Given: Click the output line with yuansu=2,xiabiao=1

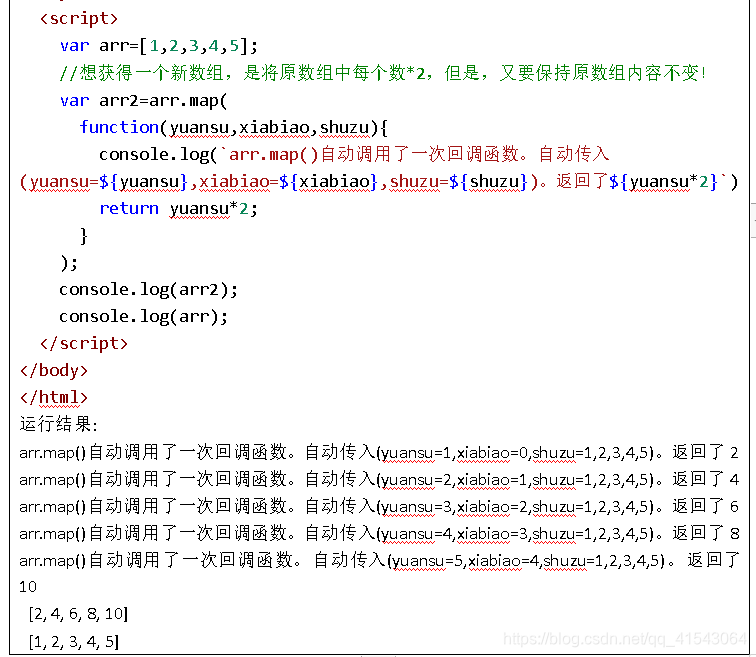Looking at the screenshot, I should point(379,479).
